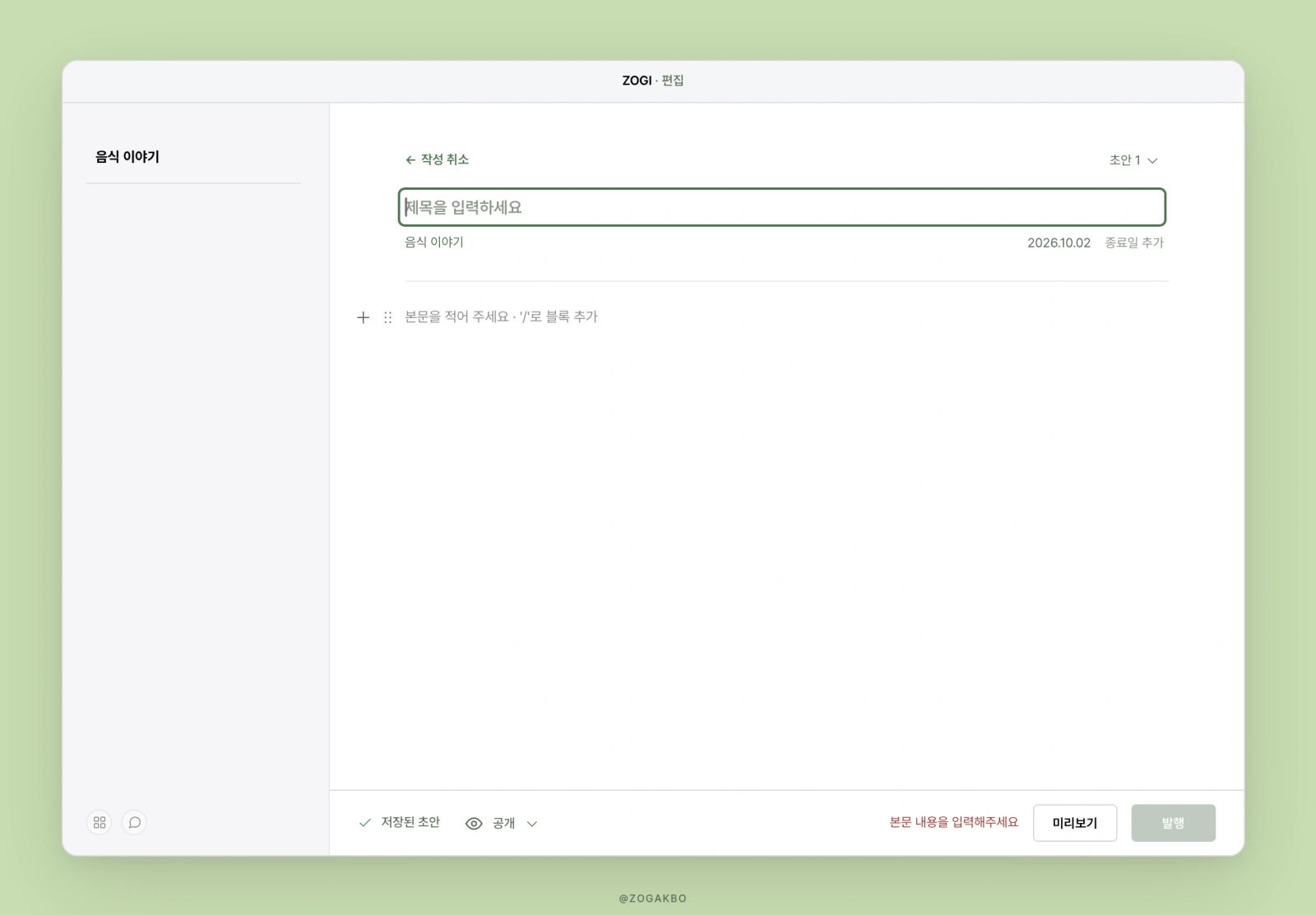Click the block drag handle icon
This screenshot has height=915, width=1316.
387,317
